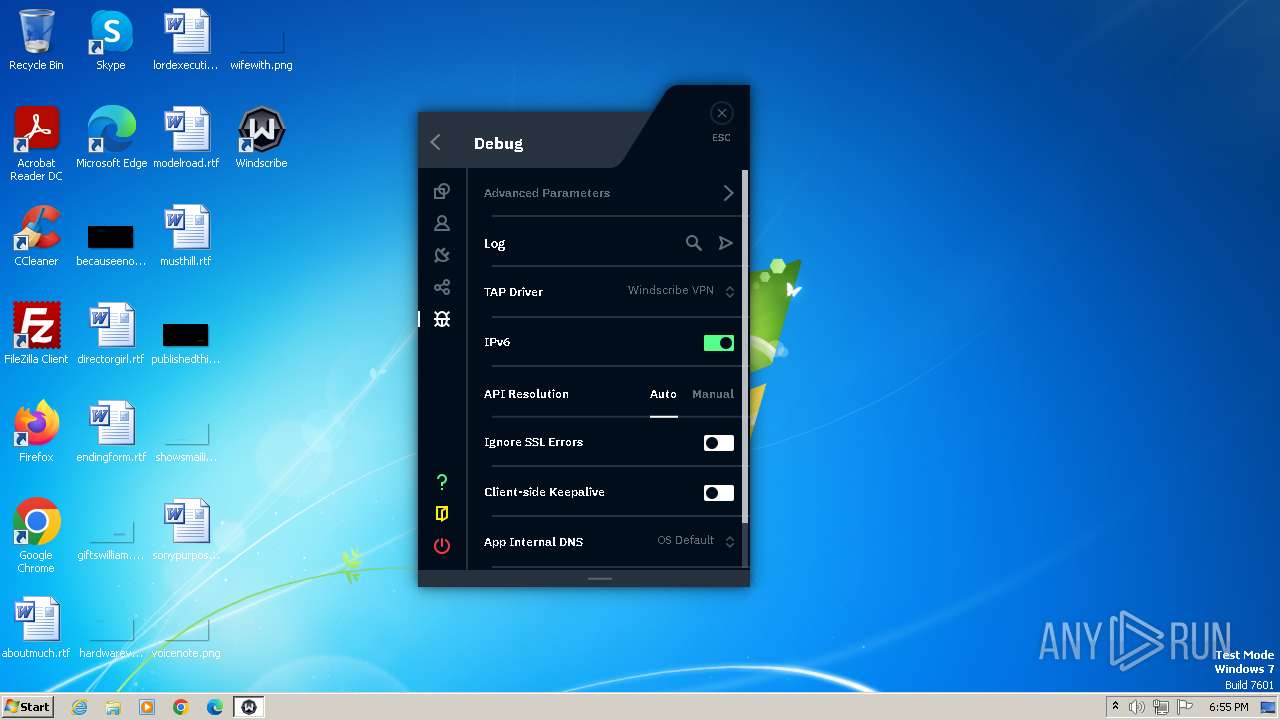Open Help via the question mark icon
1280x720 pixels.
(x=442, y=482)
